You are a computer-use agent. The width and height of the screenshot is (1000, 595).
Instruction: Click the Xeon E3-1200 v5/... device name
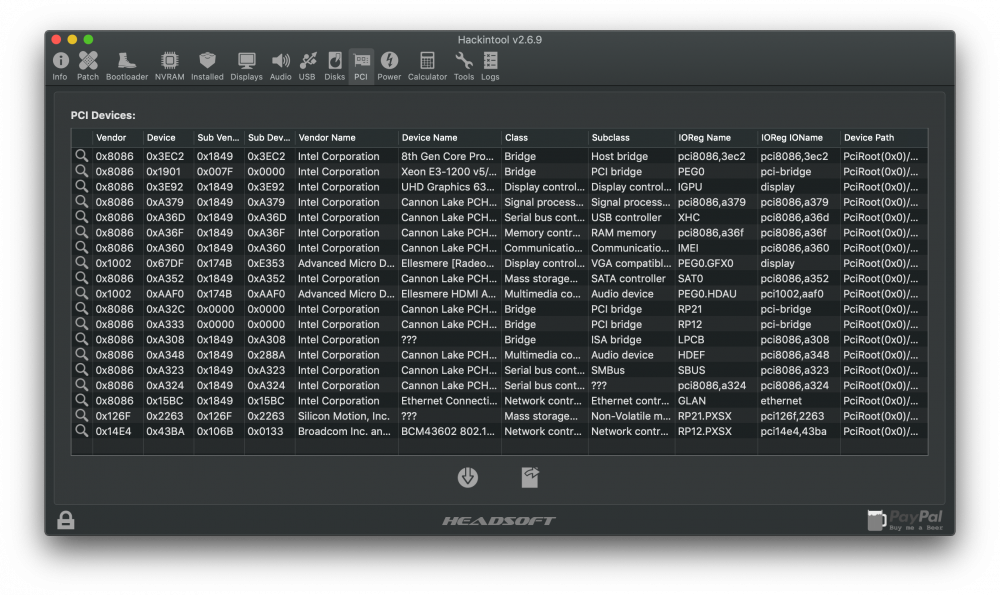(449, 172)
